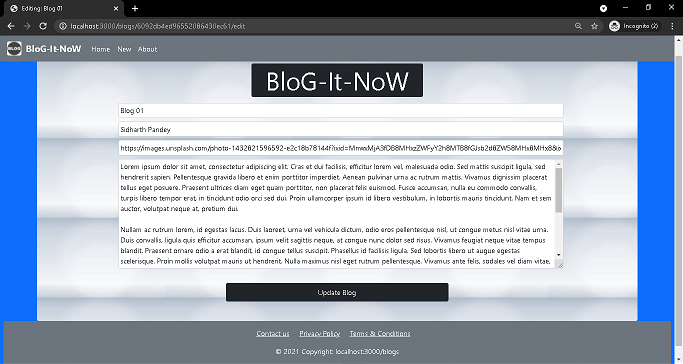Click the BloG-It-NoW logo icon in navbar

[14, 48]
